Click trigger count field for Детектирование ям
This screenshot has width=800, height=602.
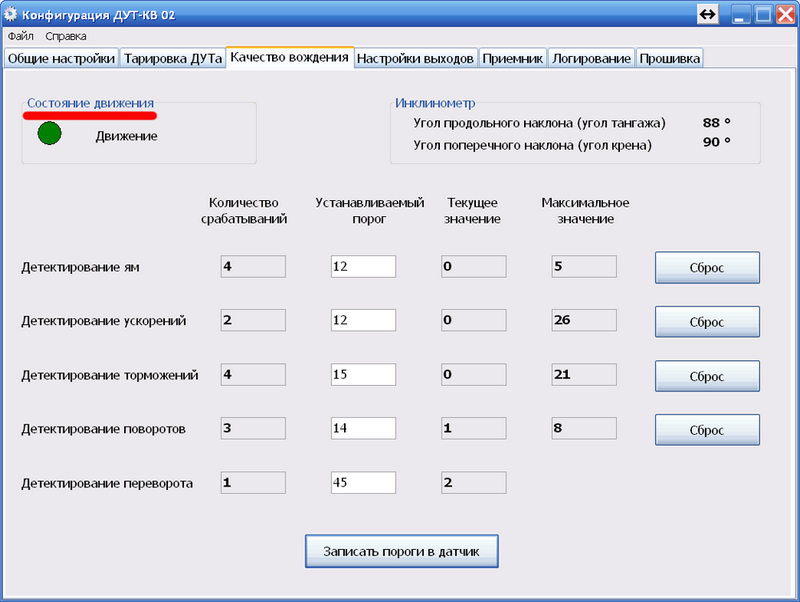(253, 266)
